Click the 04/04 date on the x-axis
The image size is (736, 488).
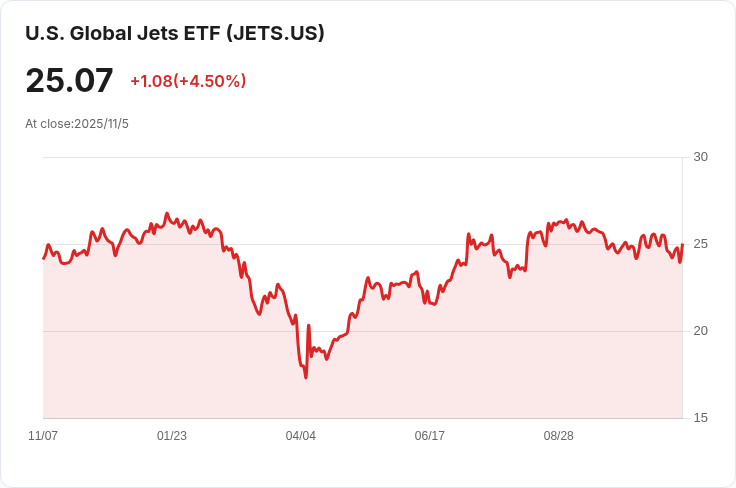tap(301, 436)
